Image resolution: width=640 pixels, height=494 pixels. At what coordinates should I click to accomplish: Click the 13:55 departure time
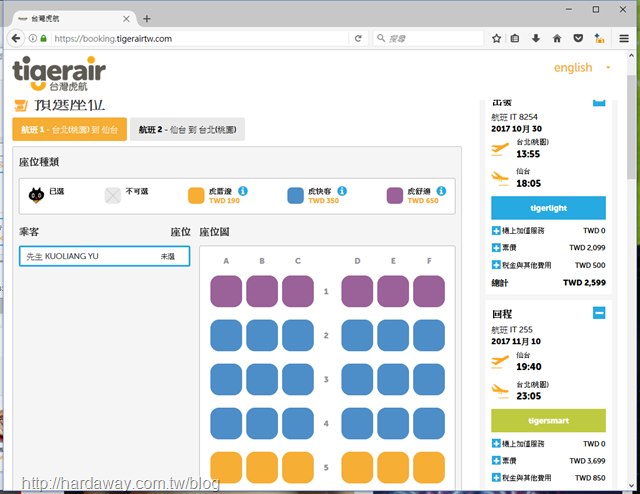(x=528, y=154)
